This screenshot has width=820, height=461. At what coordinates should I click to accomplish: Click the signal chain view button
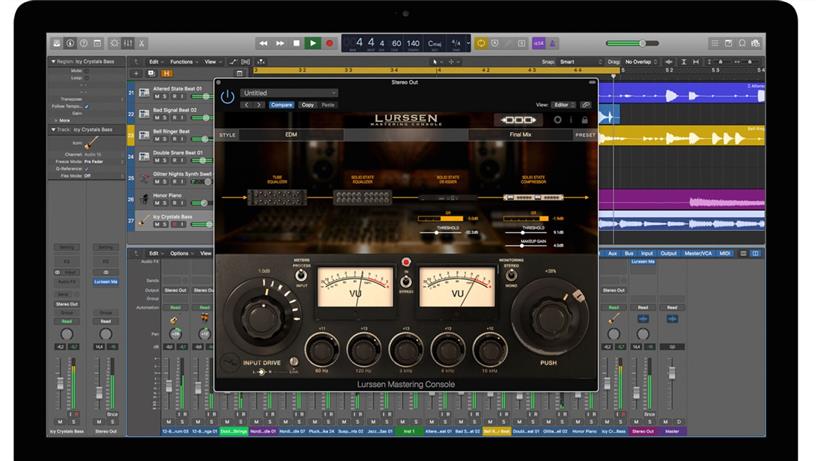[x=518, y=120]
